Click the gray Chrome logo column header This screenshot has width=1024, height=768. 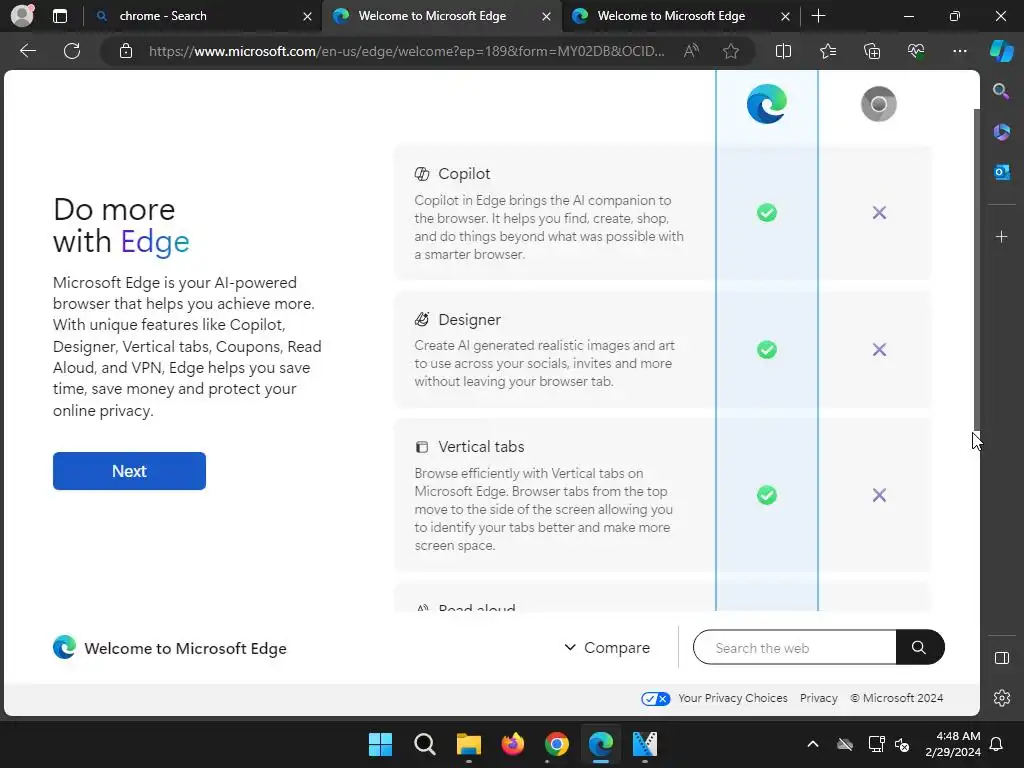click(878, 104)
